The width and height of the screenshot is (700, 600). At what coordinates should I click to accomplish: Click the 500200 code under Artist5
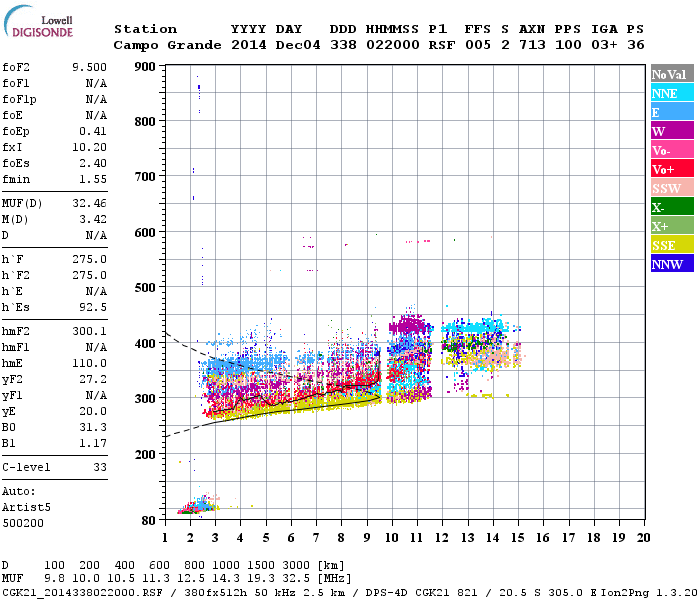pos(23,523)
